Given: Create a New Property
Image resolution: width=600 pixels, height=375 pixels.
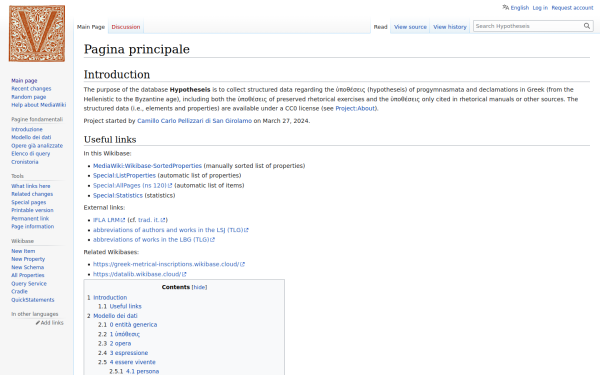Looking at the screenshot, I should tap(28, 259).
